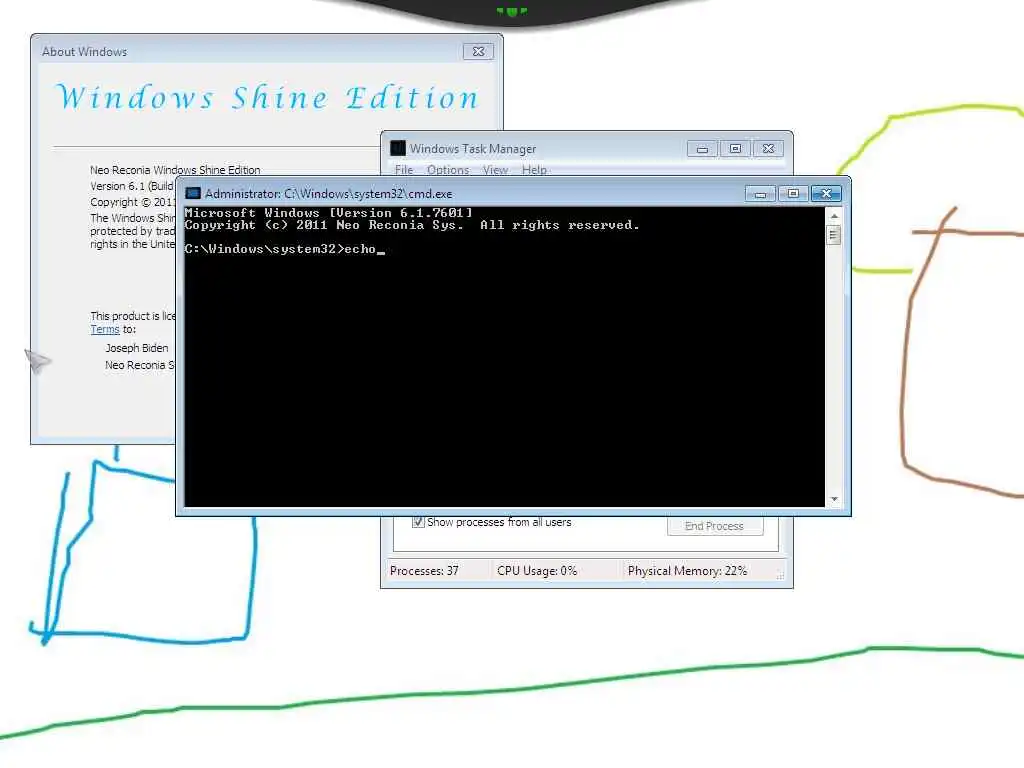1024x768 pixels.
Task: Click the Neo Reconia Windows Shine Edition line
Action: (175, 170)
